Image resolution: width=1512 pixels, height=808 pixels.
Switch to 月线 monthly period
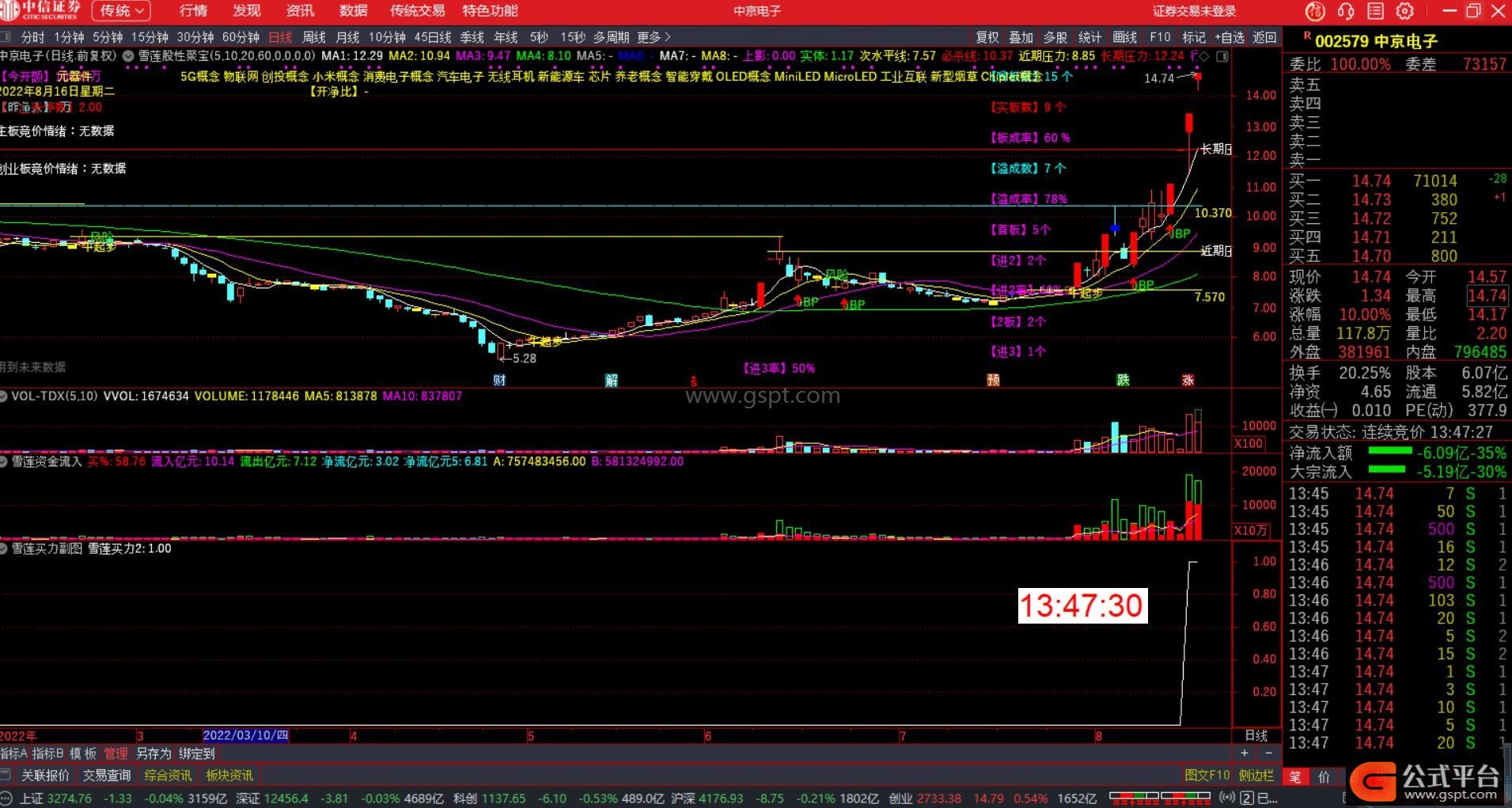click(347, 37)
